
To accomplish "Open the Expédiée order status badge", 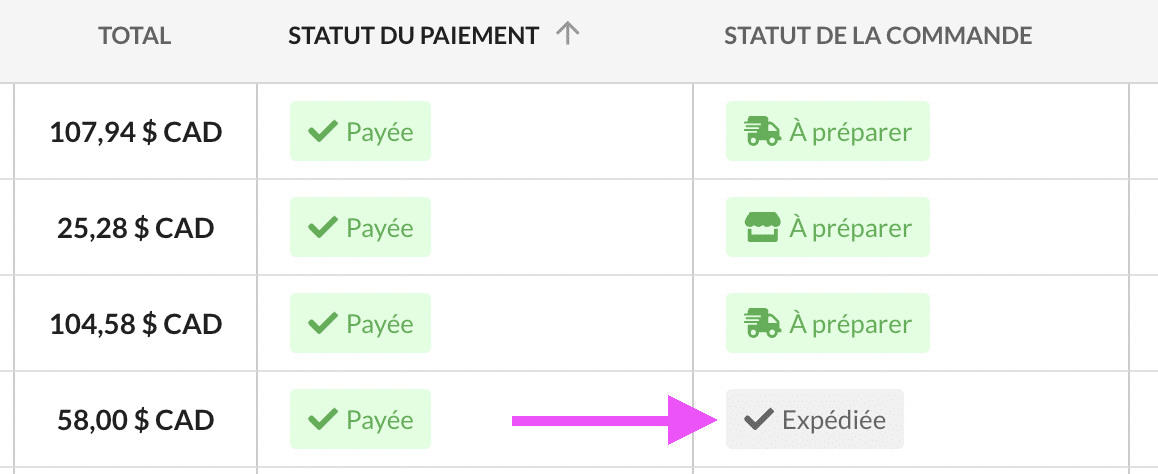I will [815, 419].
